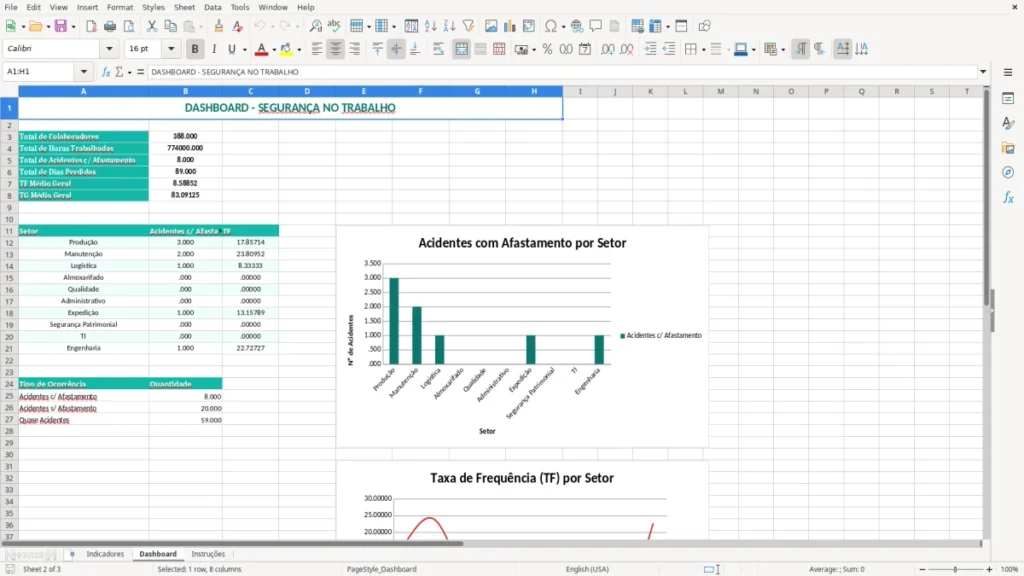The image size is (1024, 576).
Task: Open Background Color dropdown arrow
Action: [x=299, y=50]
